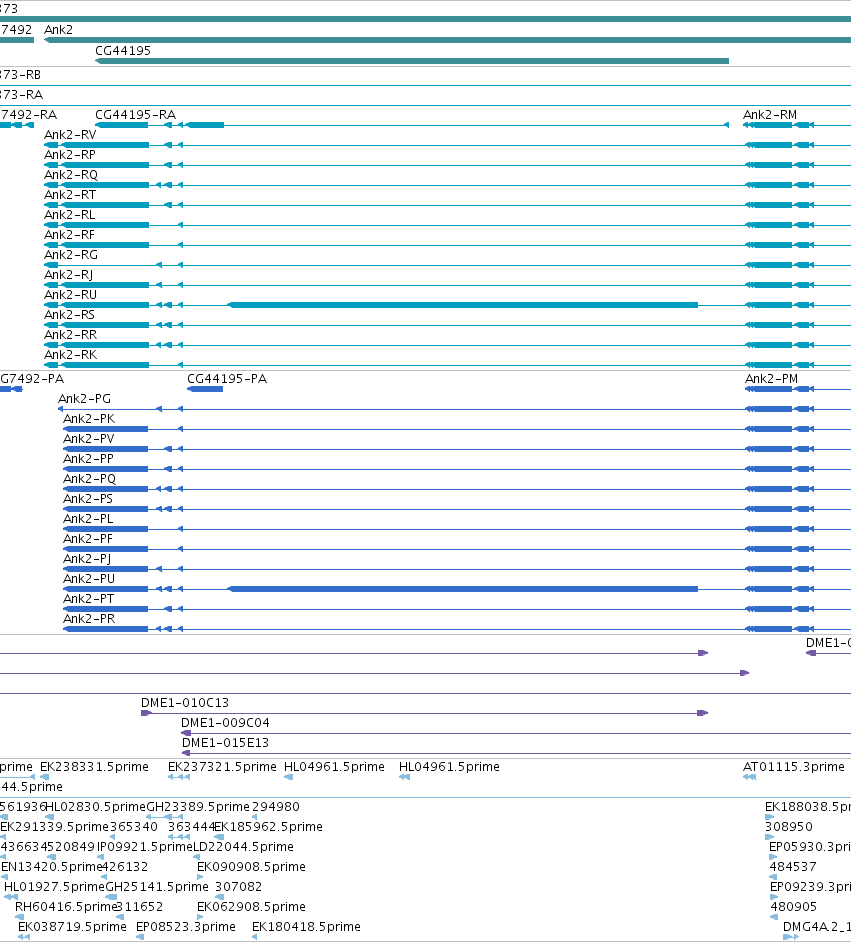This screenshot has height=942, width=851.
Task: Select EST EN13420.5prime
Action: pyautogui.click(x=52, y=867)
